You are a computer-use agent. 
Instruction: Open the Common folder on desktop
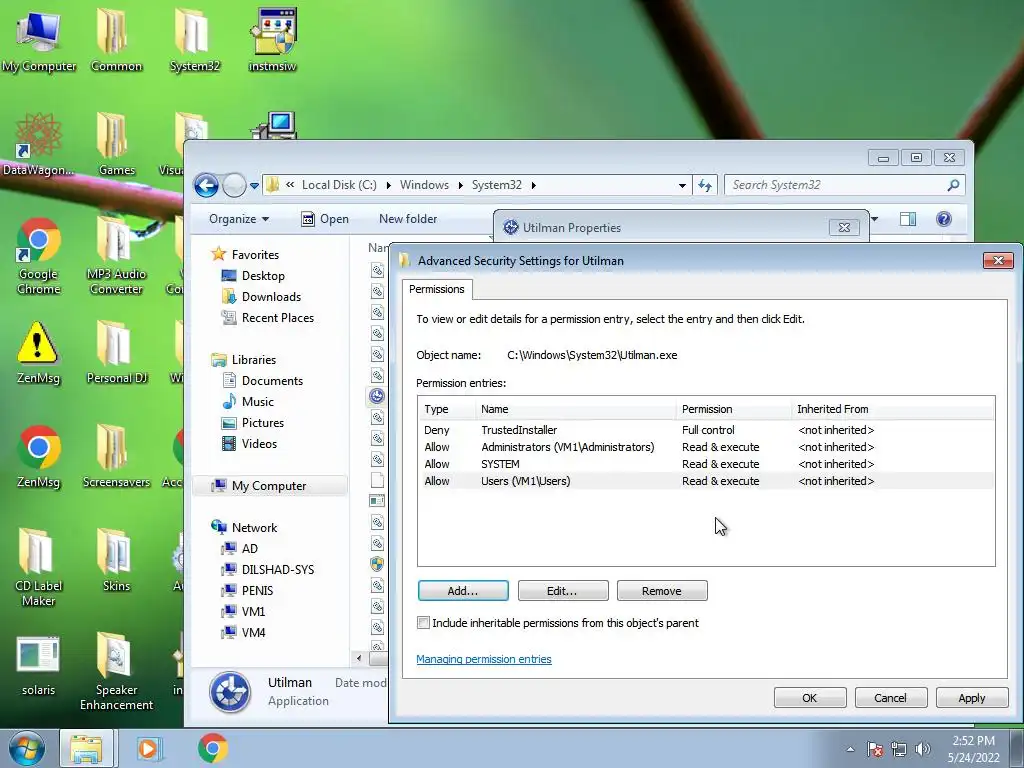click(x=116, y=41)
